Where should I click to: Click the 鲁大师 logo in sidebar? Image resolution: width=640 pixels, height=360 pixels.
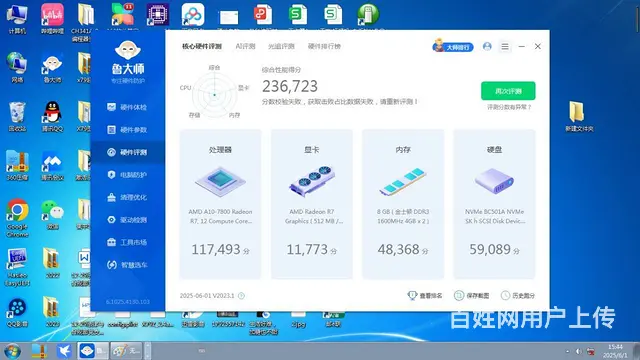pyautogui.click(x=128, y=61)
